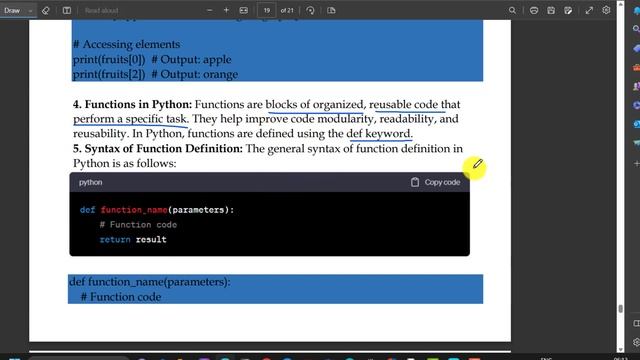
Task: Click the underlined 'def keyword' text
Action: click(379, 134)
